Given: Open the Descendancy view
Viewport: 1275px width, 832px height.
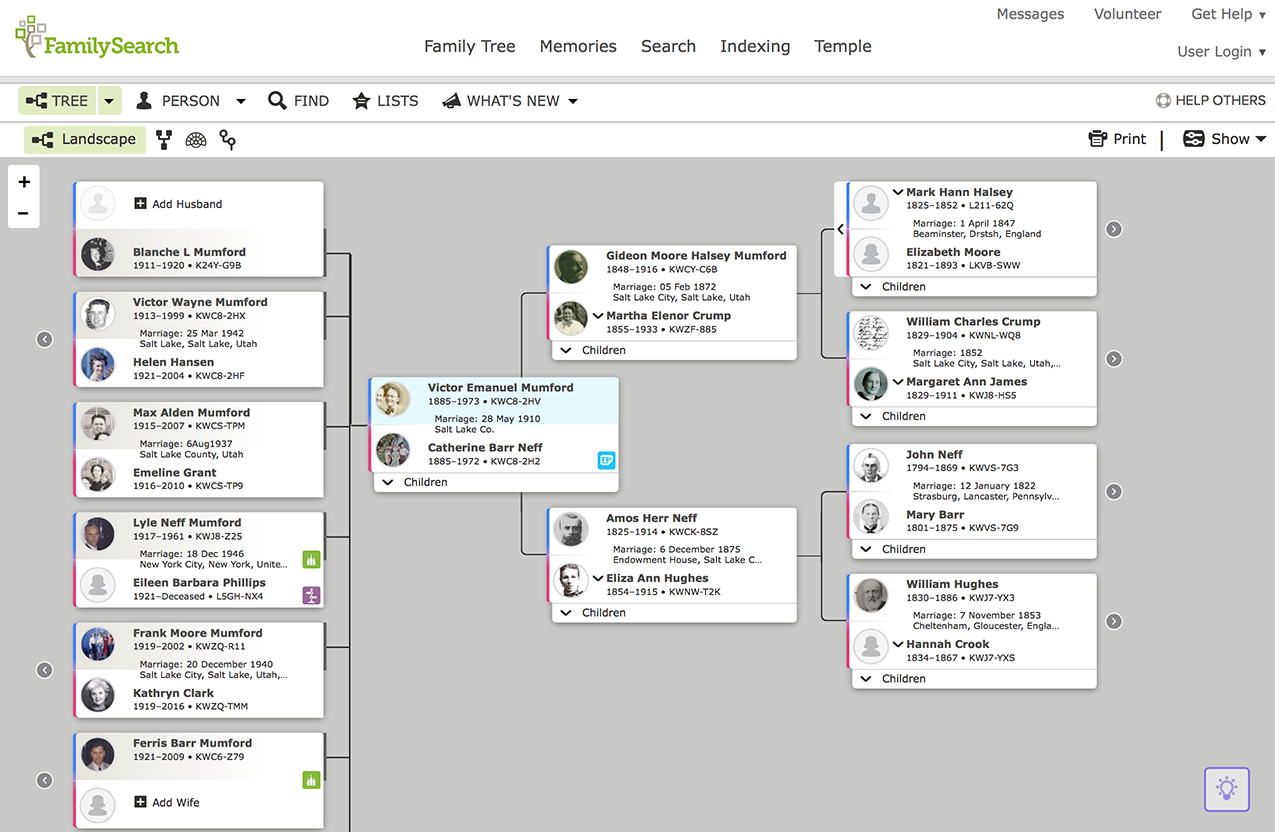Looking at the screenshot, I should [227, 140].
